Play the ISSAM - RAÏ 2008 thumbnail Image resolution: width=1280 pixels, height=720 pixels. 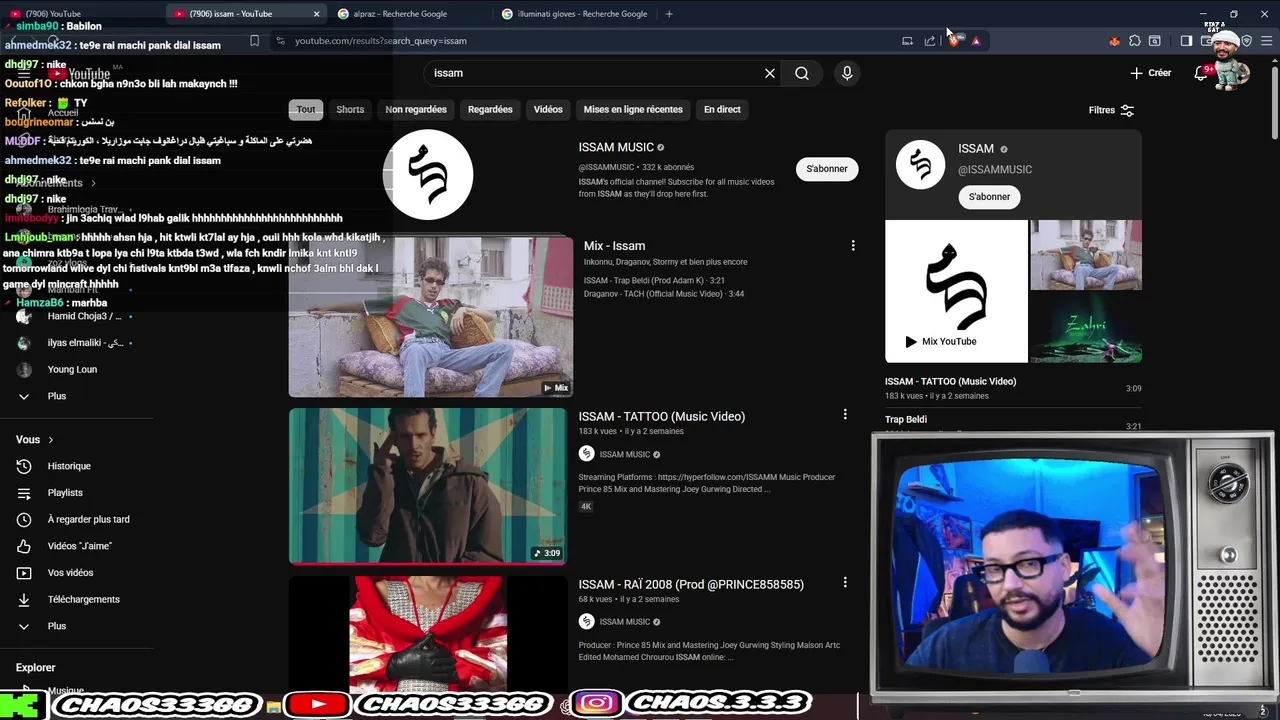tap(428, 633)
